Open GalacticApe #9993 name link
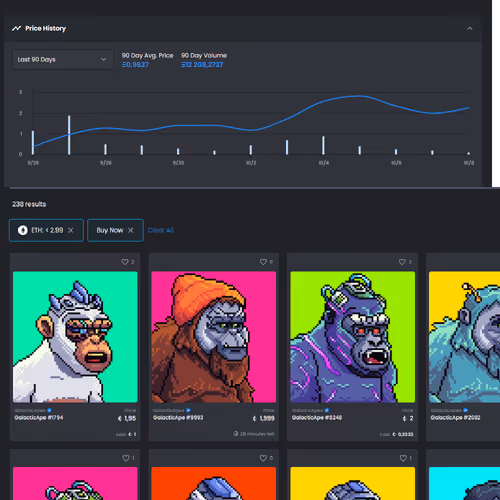500x500 pixels. tap(178, 418)
